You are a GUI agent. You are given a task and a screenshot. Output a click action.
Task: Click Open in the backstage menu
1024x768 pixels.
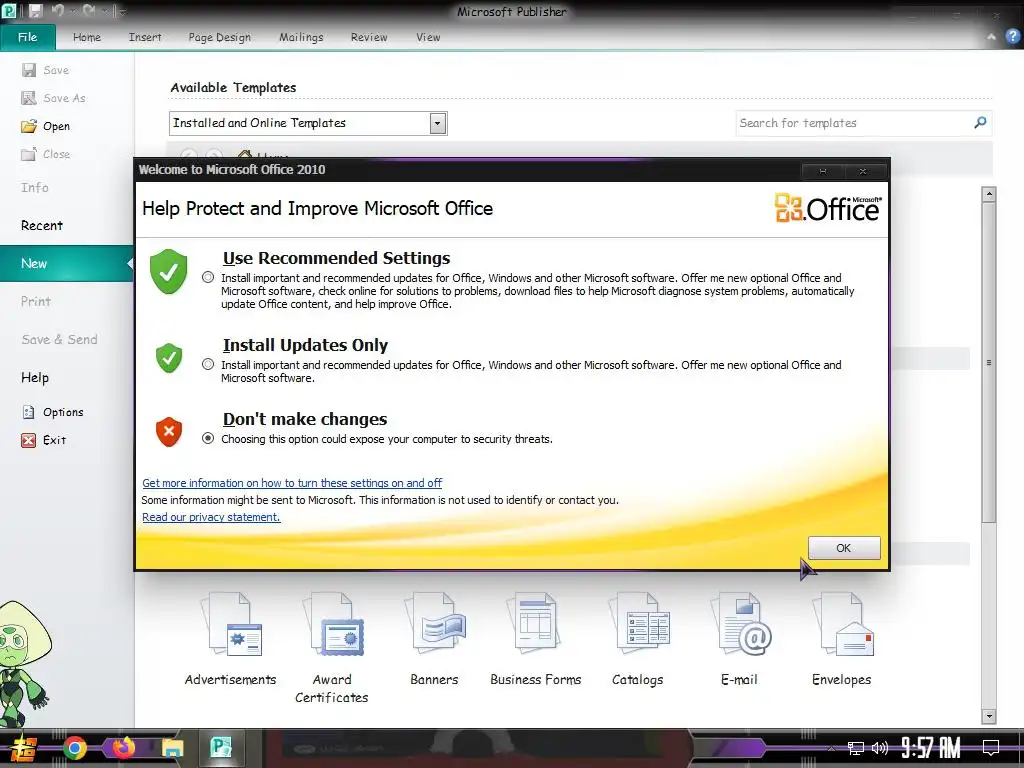point(46,126)
